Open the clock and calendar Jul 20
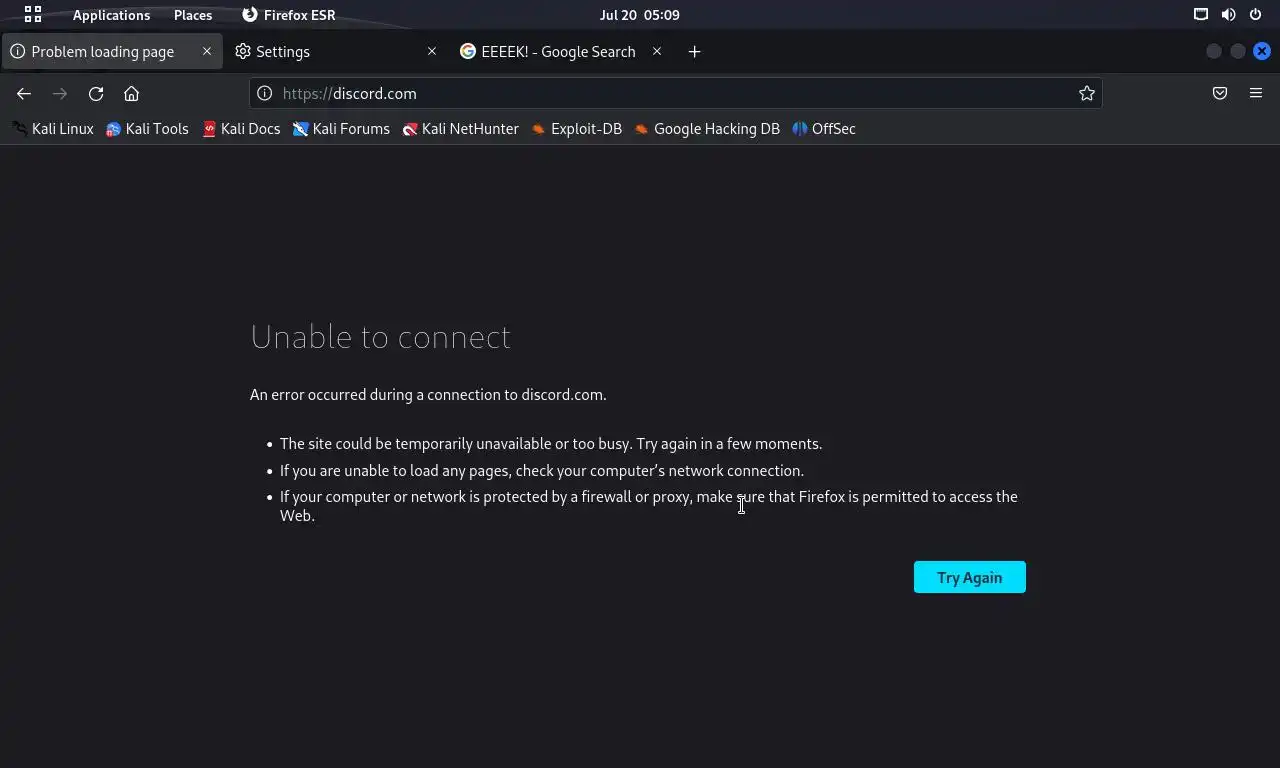The width and height of the screenshot is (1280, 768). point(640,15)
